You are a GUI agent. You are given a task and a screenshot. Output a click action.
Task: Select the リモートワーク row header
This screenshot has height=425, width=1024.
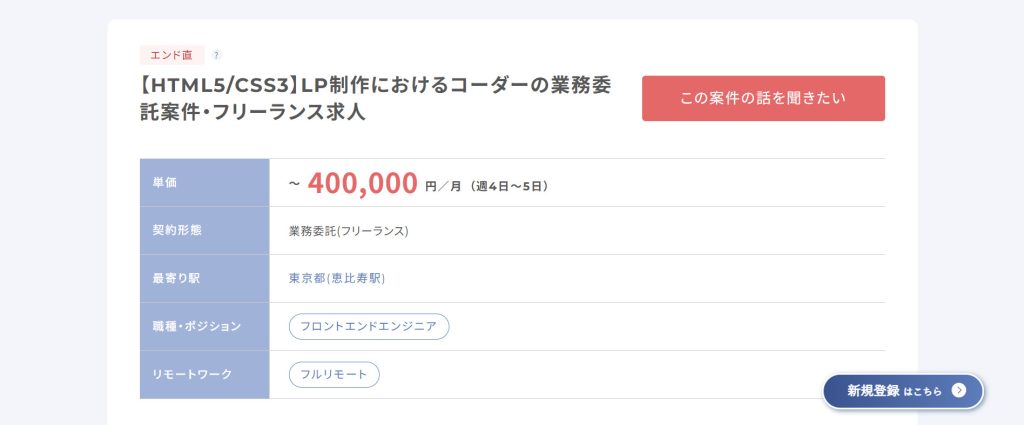point(204,374)
